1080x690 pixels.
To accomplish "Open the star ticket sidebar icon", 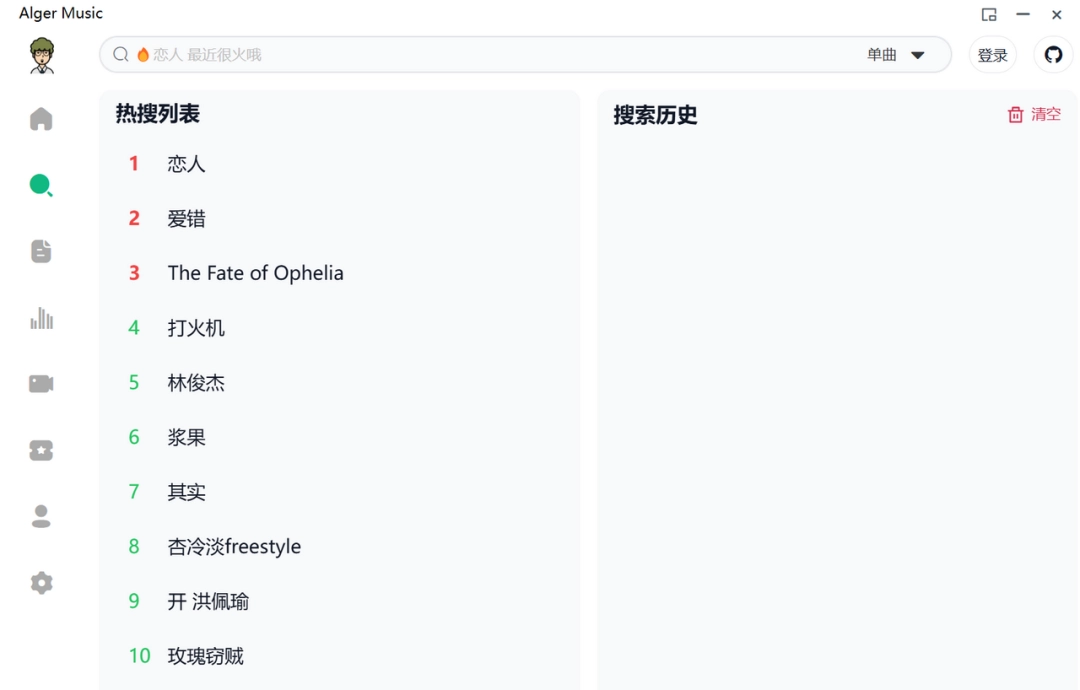I will click(41, 450).
